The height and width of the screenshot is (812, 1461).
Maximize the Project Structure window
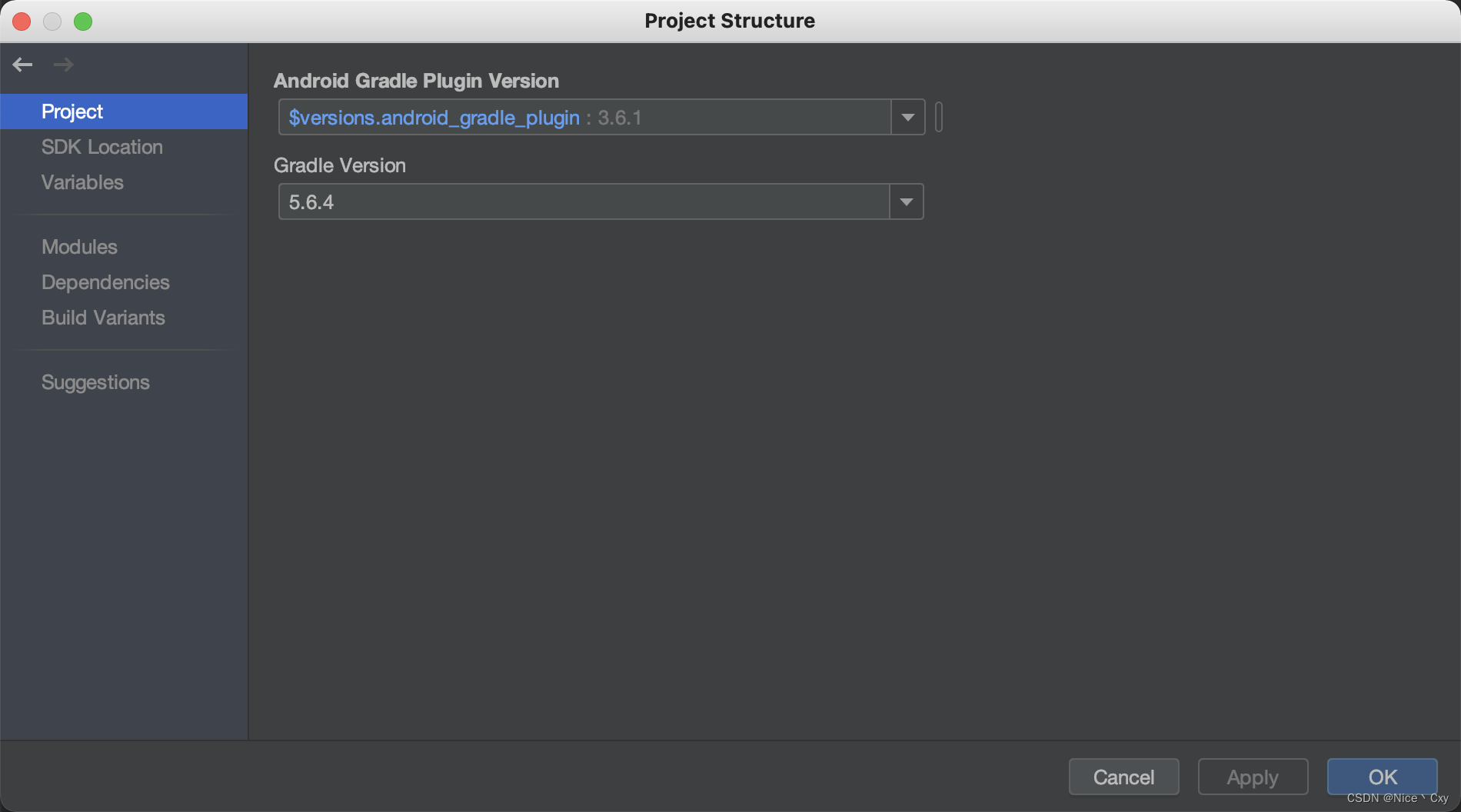click(x=84, y=22)
